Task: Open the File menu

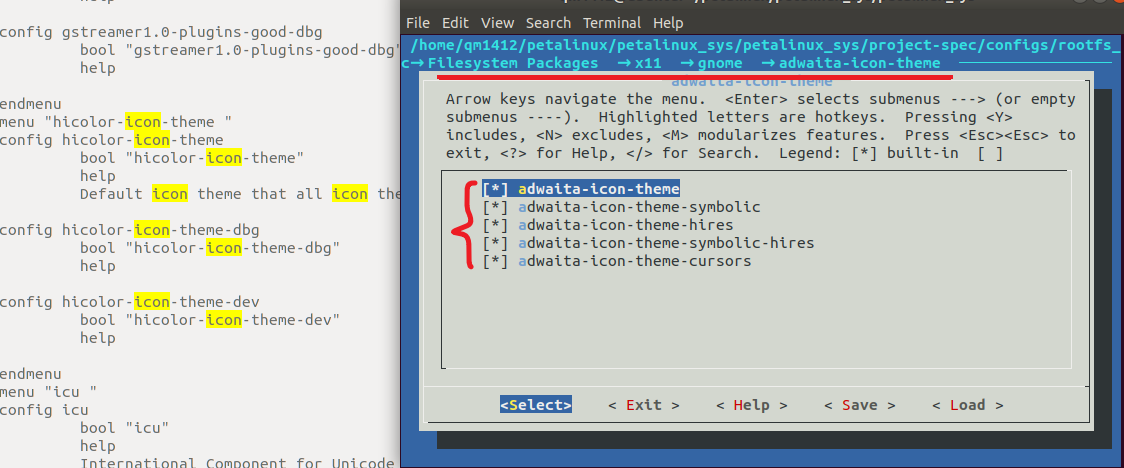Action: pyautogui.click(x=418, y=22)
